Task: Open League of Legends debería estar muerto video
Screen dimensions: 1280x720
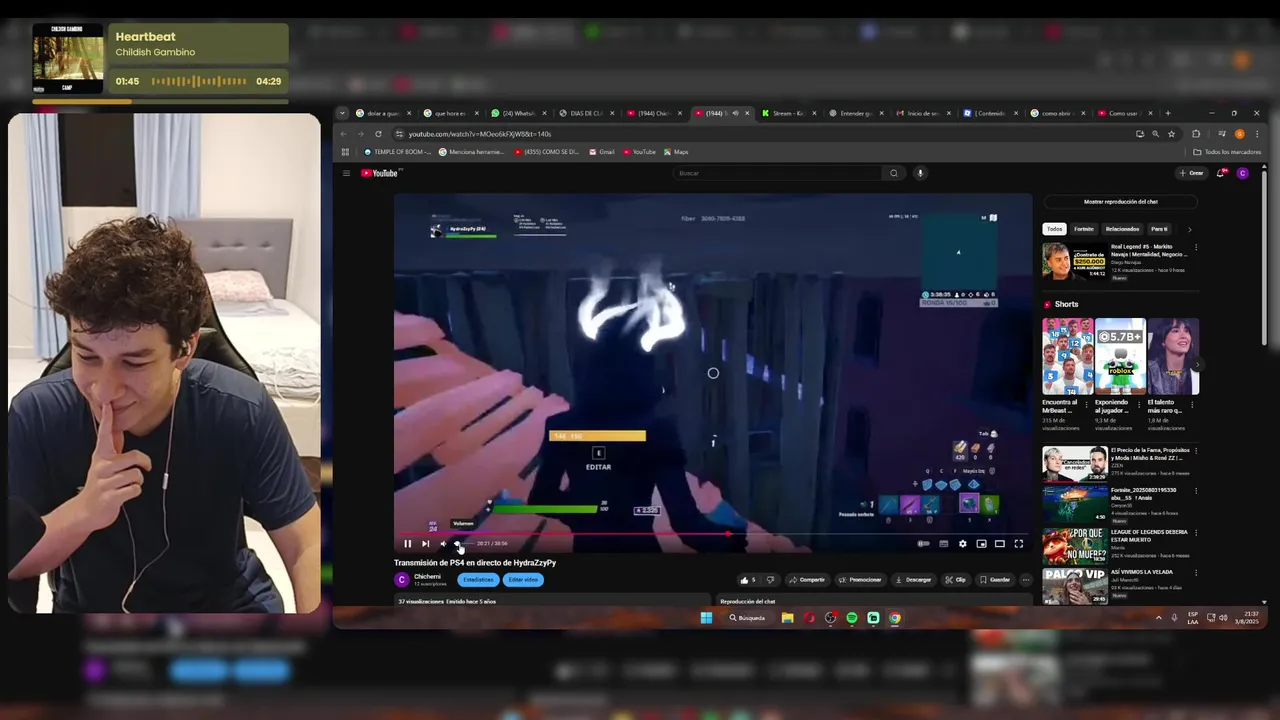Action: 1075,546
